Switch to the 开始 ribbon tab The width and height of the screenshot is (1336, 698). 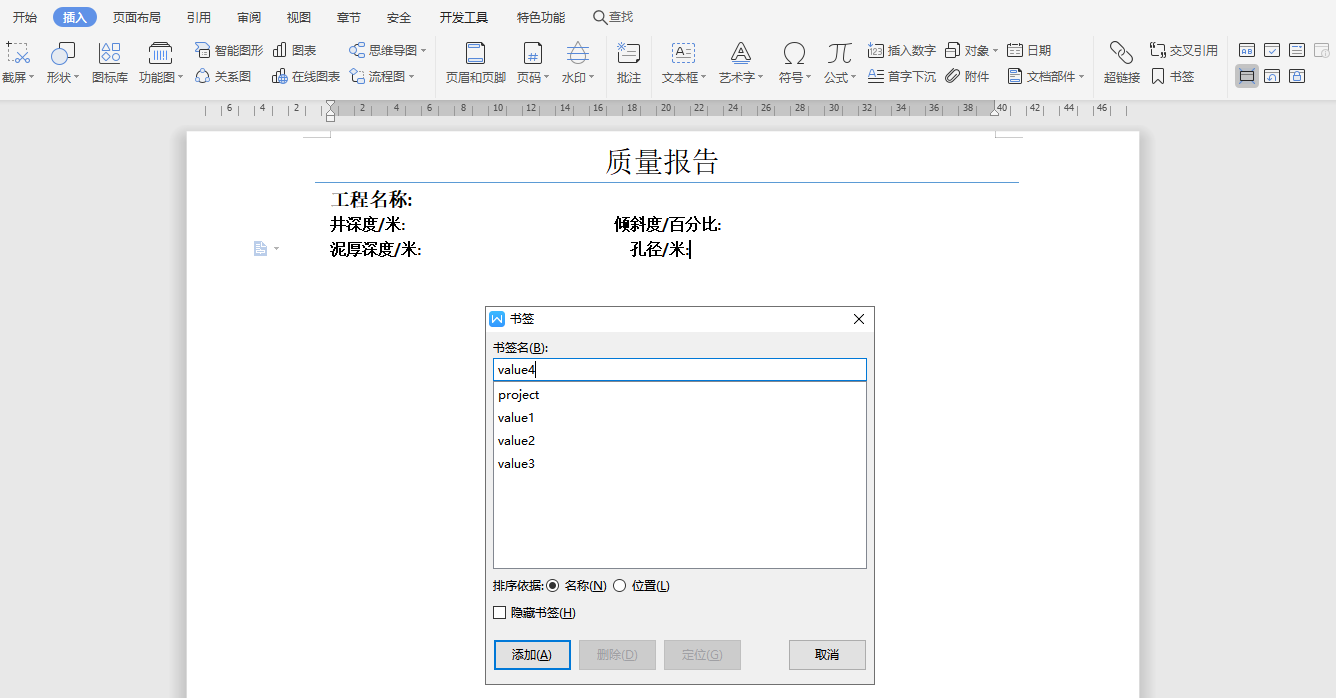pyautogui.click(x=25, y=16)
